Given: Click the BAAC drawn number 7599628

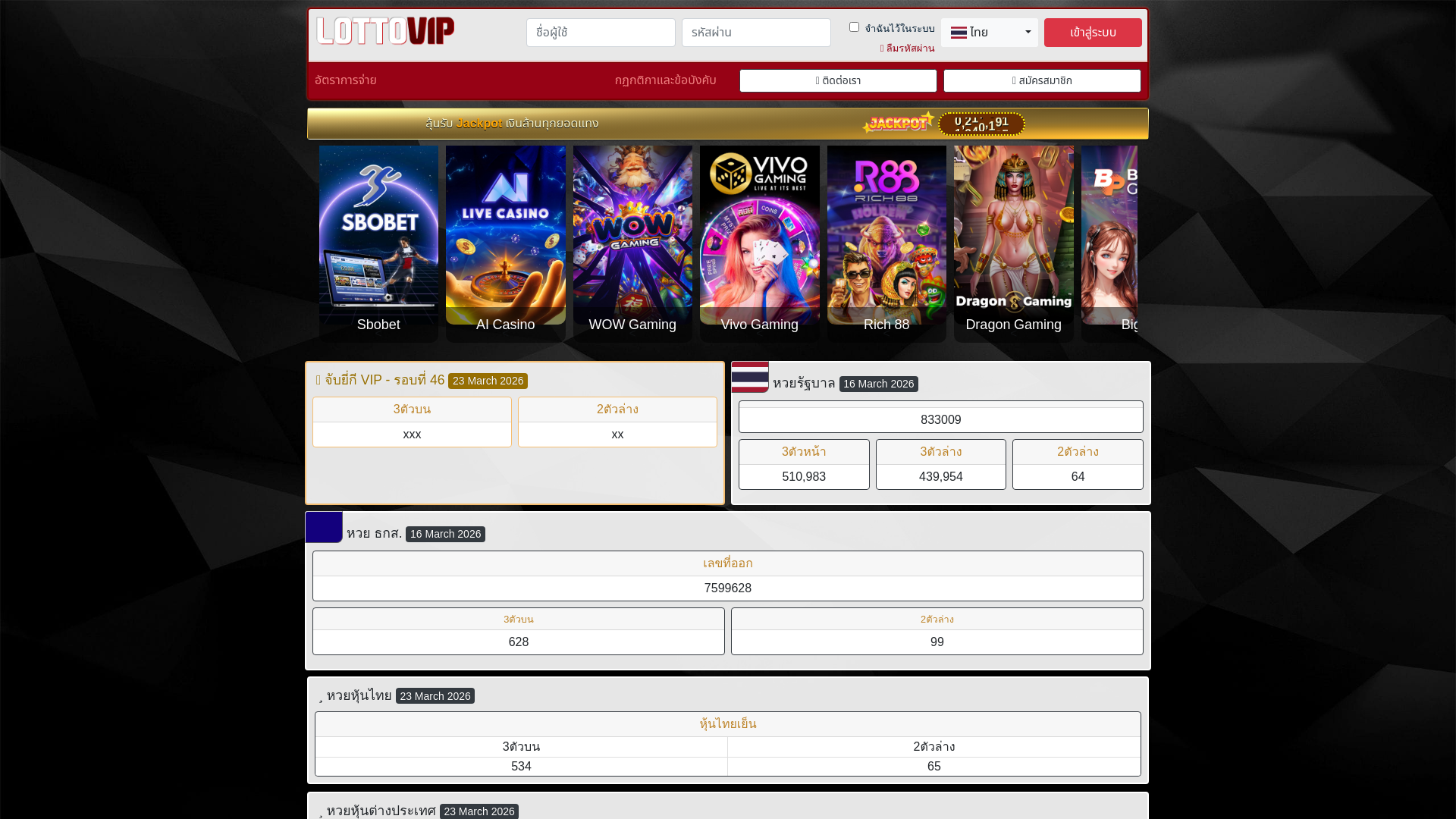Looking at the screenshot, I should (x=728, y=588).
